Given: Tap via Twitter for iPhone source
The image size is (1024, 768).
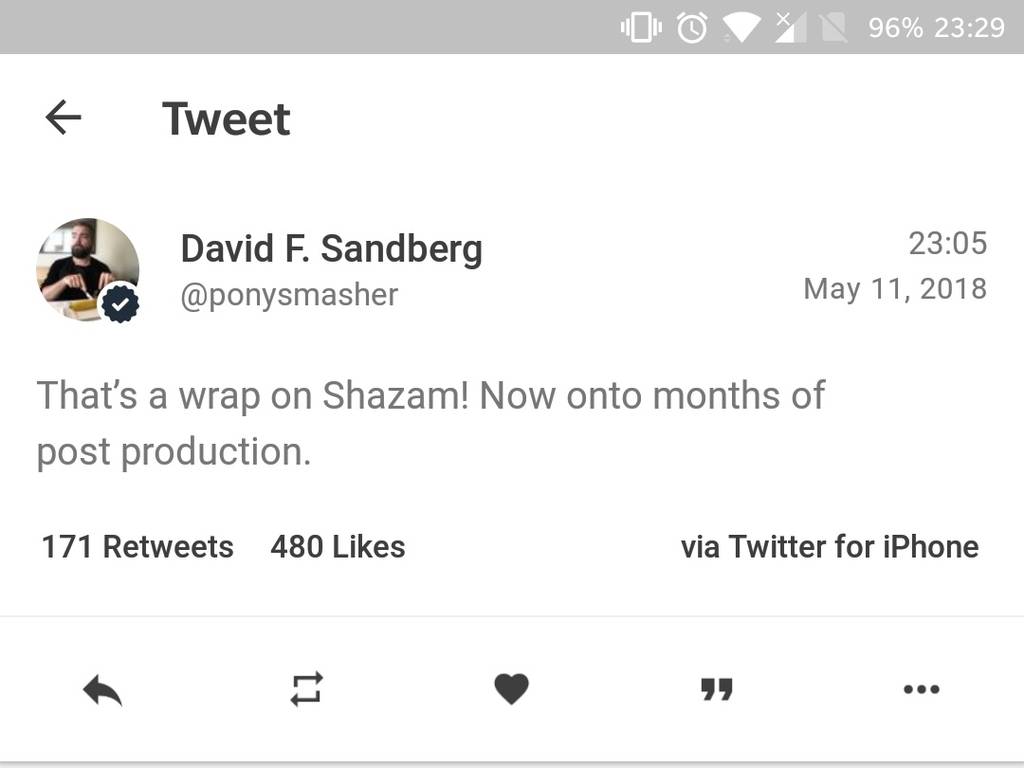Looking at the screenshot, I should [x=829, y=547].
